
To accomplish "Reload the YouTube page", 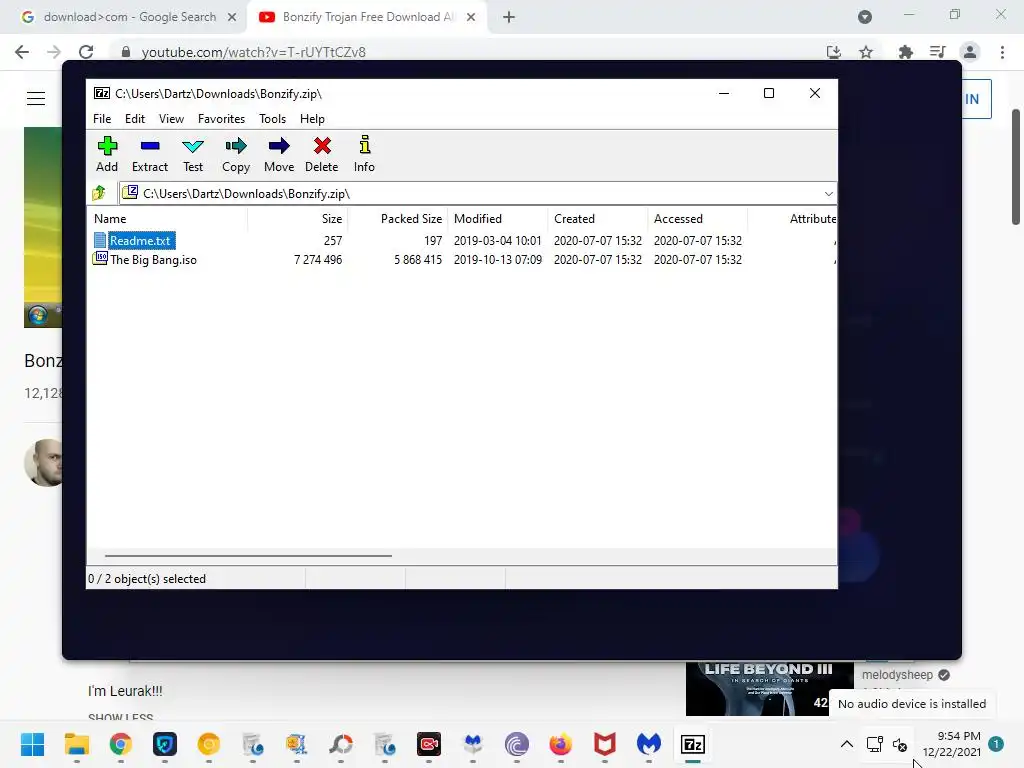I will click(x=86, y=52).
